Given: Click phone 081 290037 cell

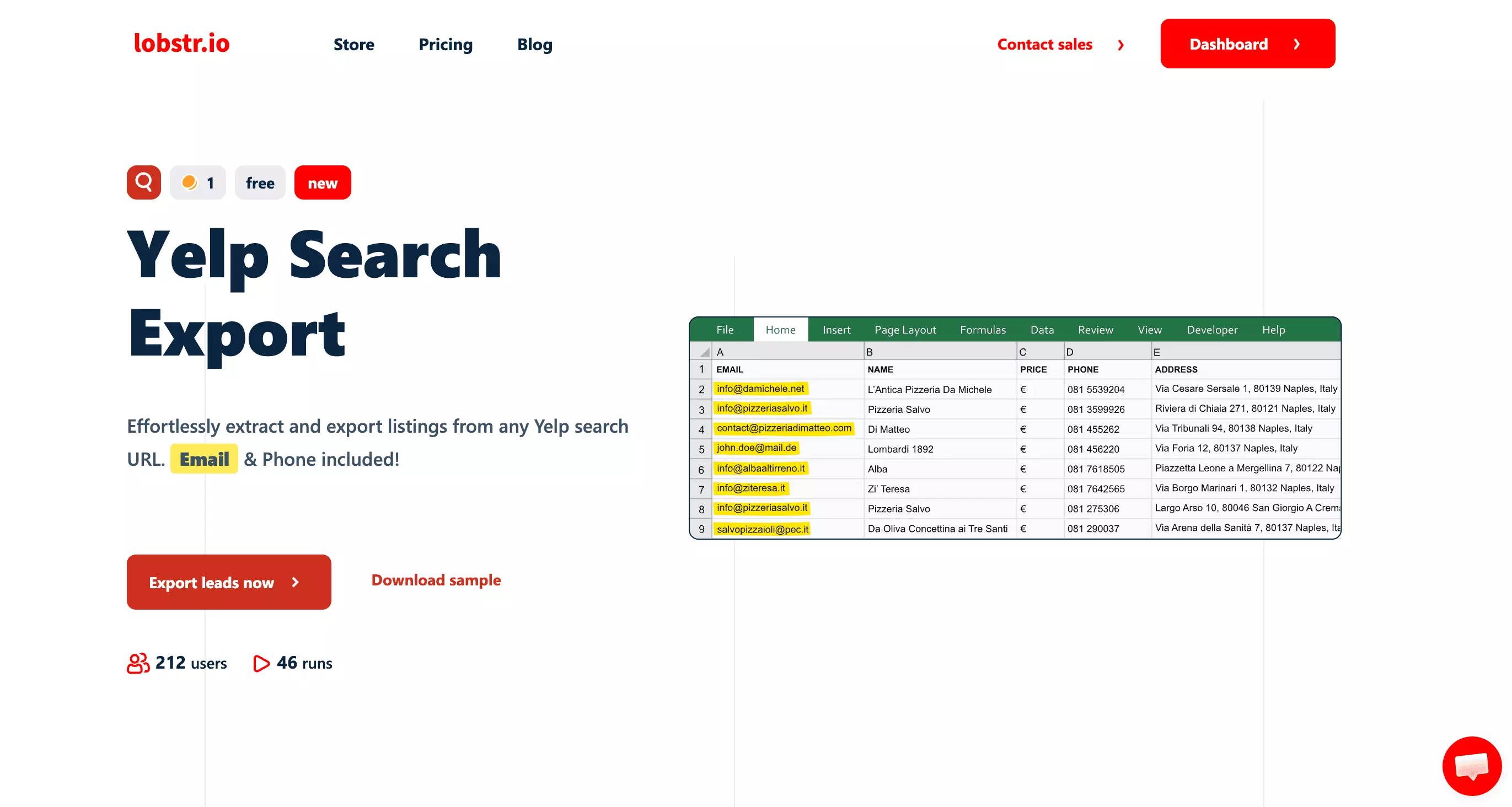Looking at the screenshot, I should pos(1108,529).
